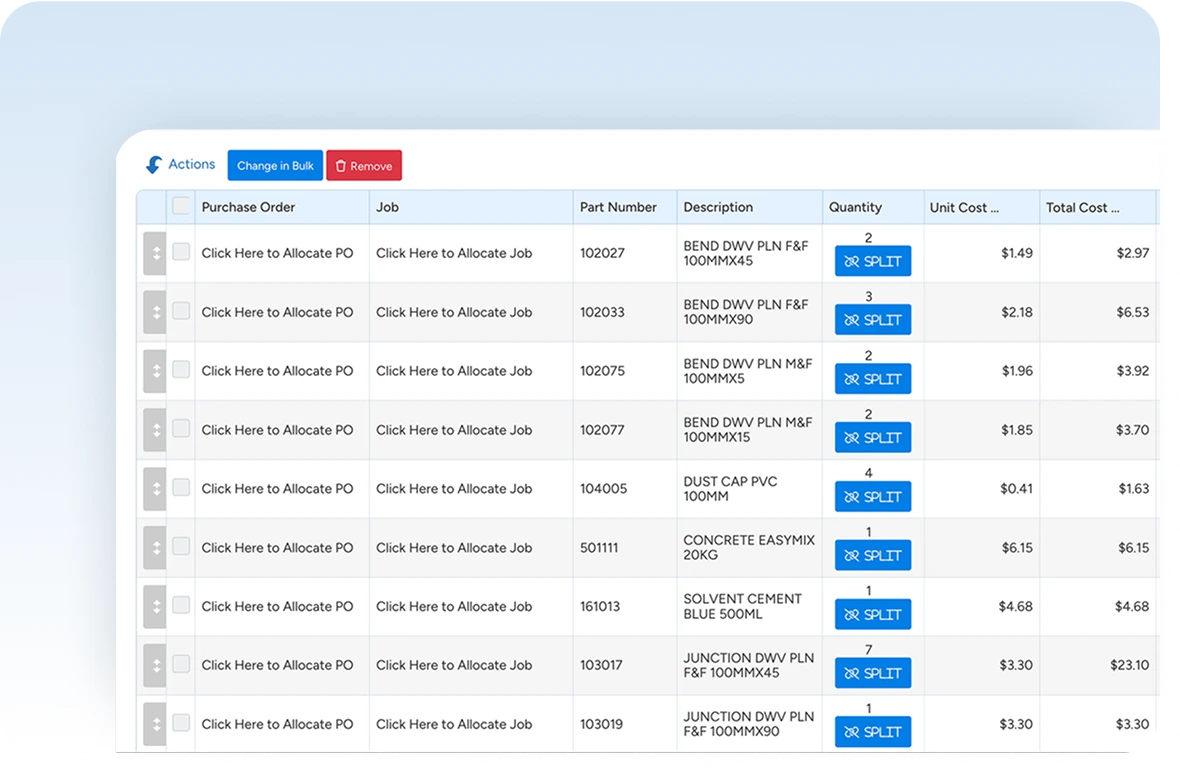Split quantity for part 102033

(x=872, y=320)
